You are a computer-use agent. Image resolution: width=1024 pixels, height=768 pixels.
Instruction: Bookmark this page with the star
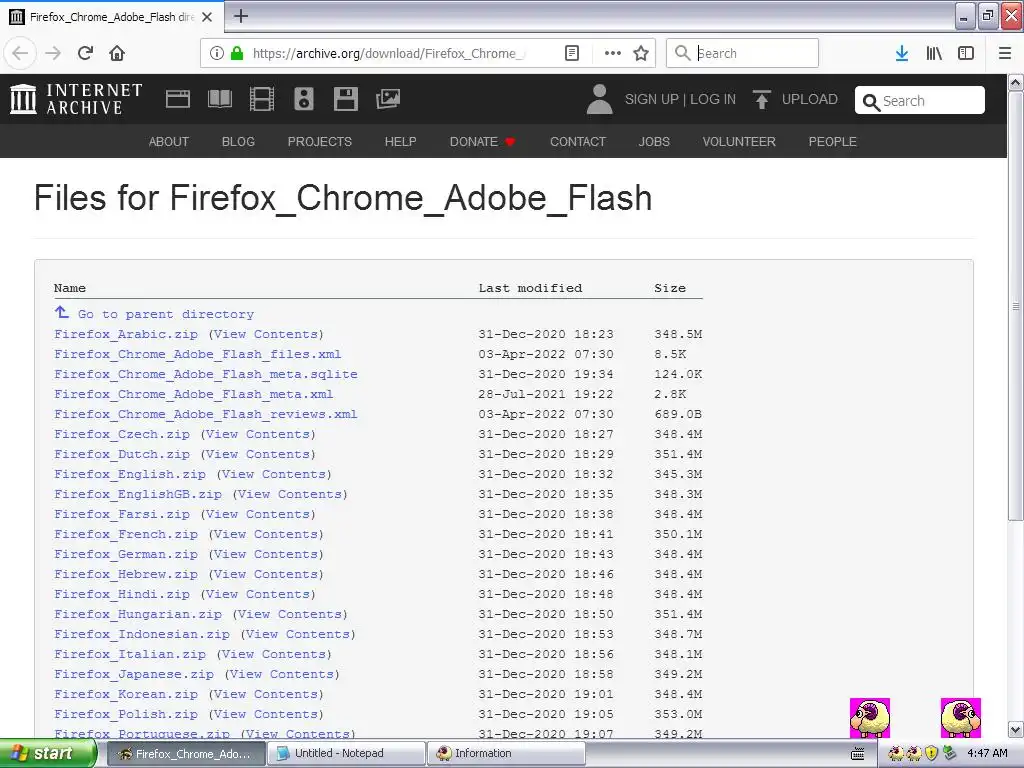[x=641, y=53]
